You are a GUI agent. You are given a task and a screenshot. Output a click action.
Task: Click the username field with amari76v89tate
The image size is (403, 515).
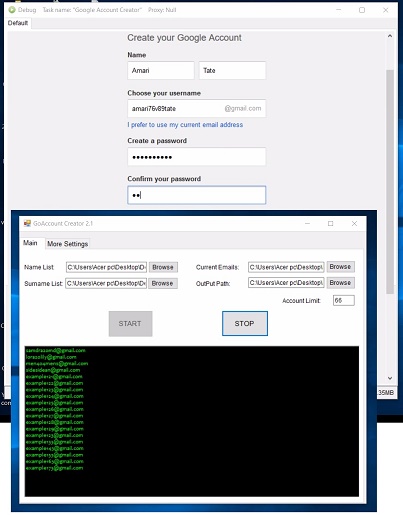[x=197, y=108]
